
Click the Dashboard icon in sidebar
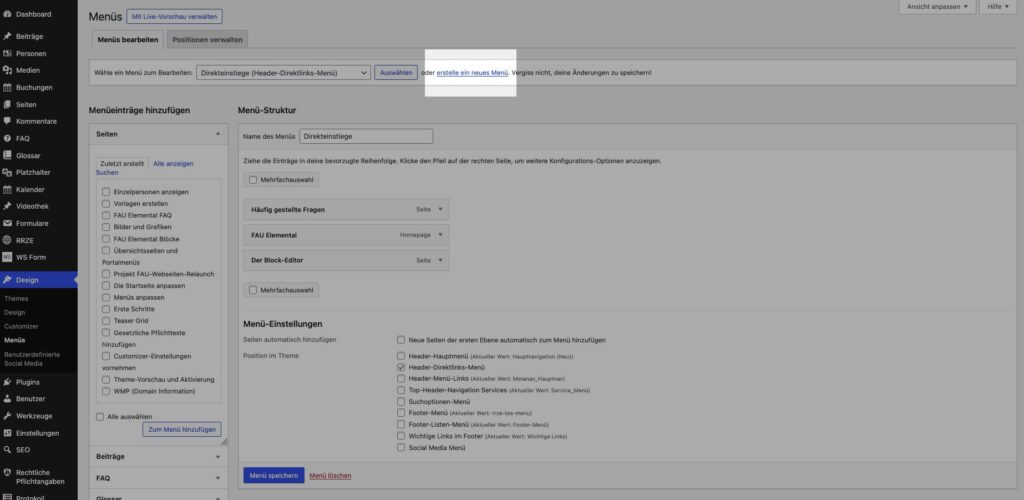[8, 14]
